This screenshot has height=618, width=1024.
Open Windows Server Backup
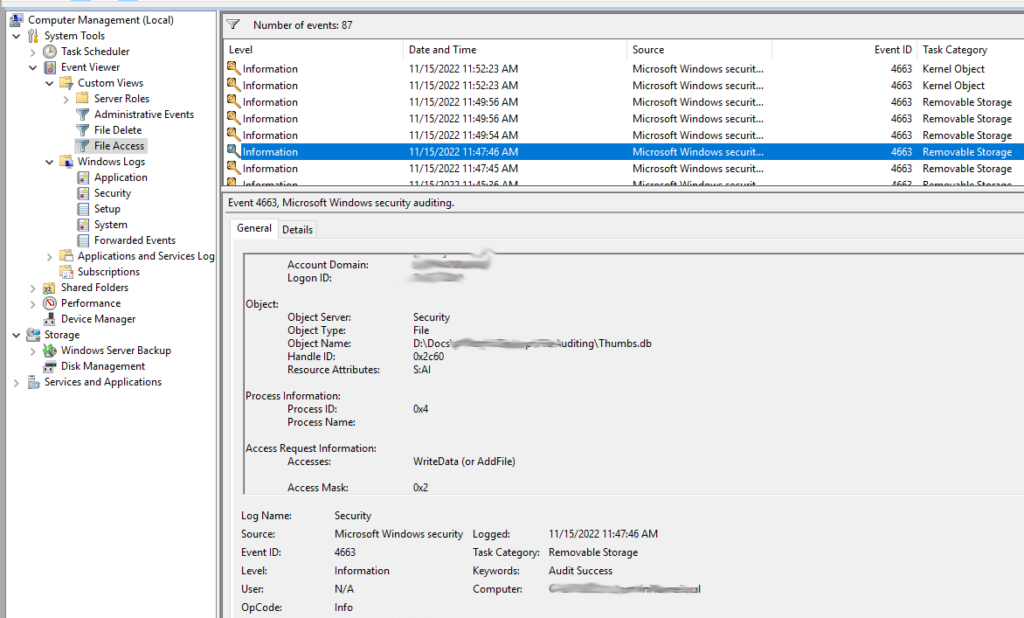tap(118, 350)
